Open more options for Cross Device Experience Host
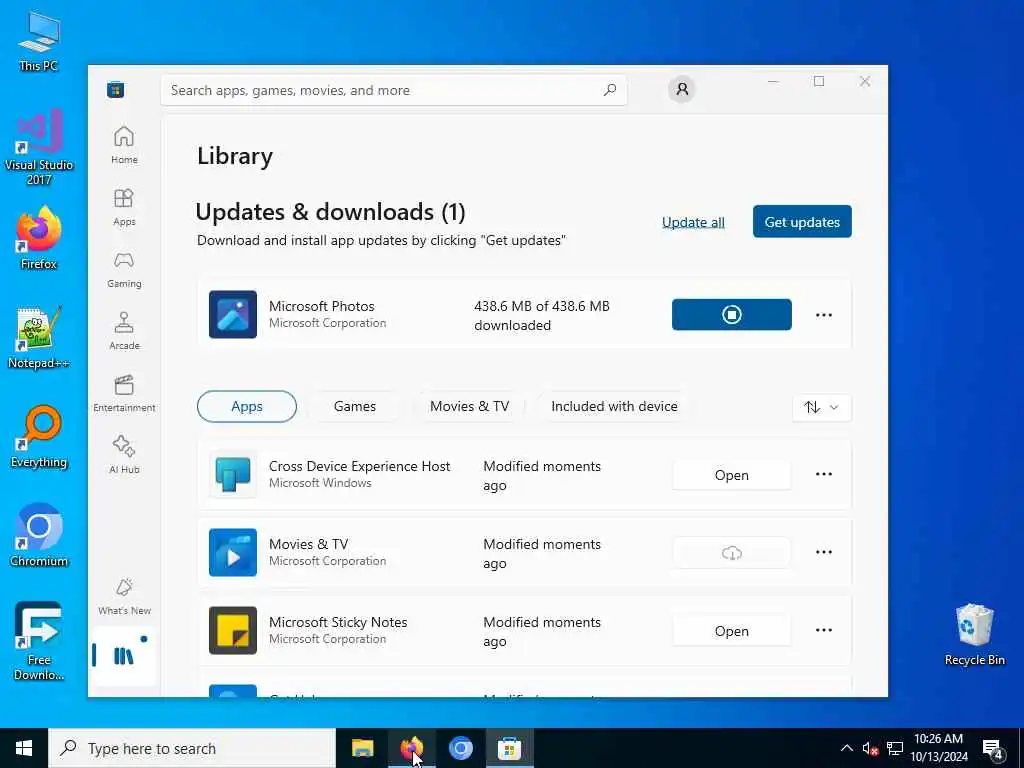1024x768 pixels. (x=824, y=474)
